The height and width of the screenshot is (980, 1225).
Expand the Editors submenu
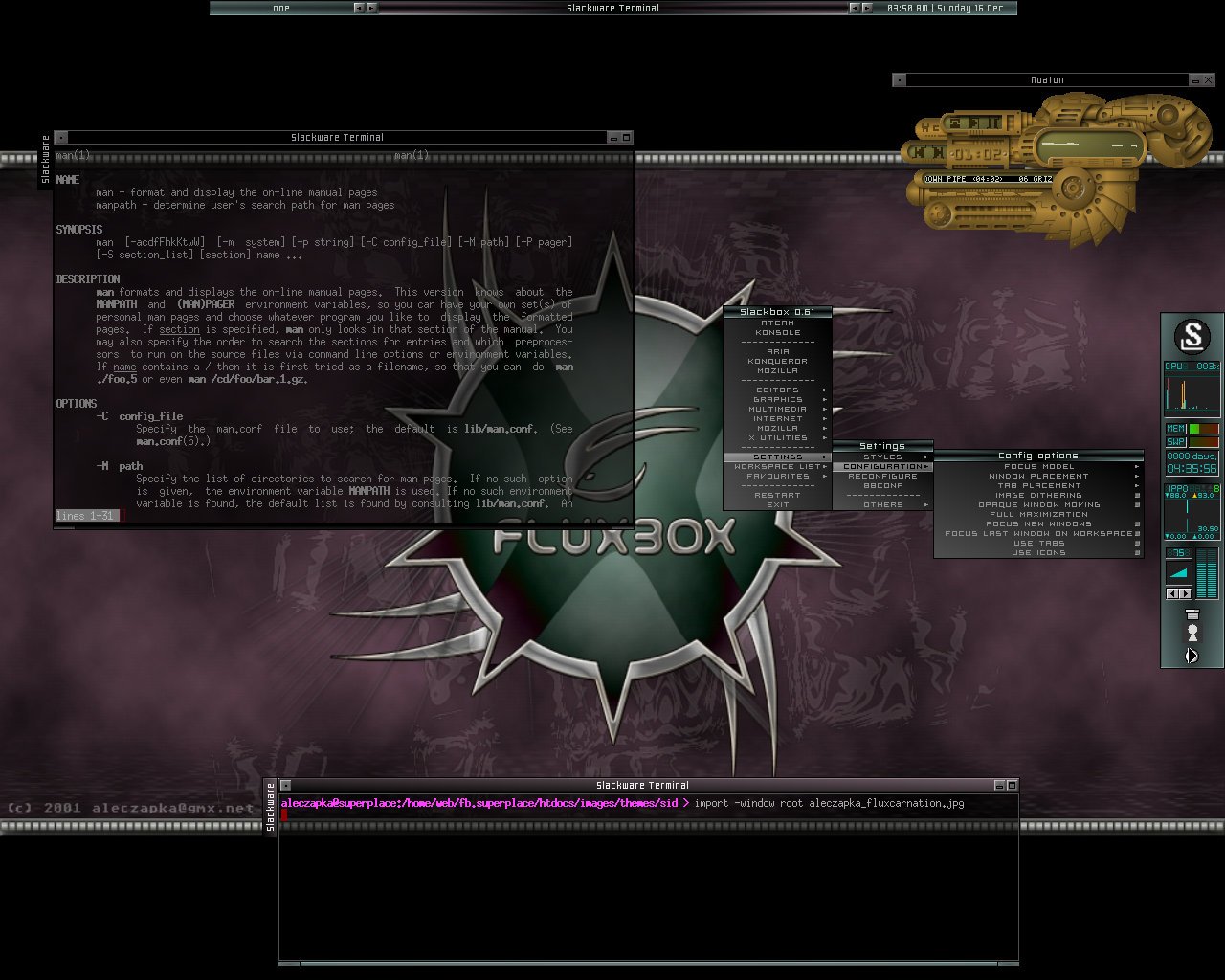(777, 390)
